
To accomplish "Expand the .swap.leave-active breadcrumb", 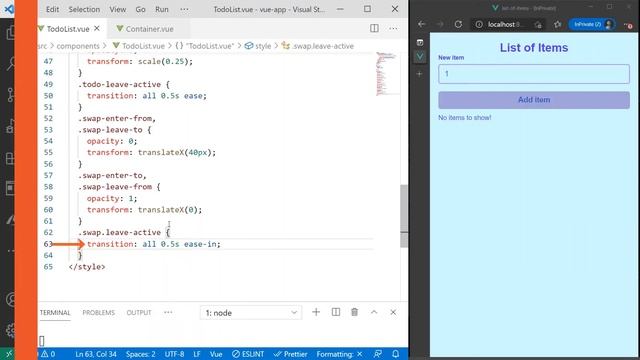I will 322,46.
